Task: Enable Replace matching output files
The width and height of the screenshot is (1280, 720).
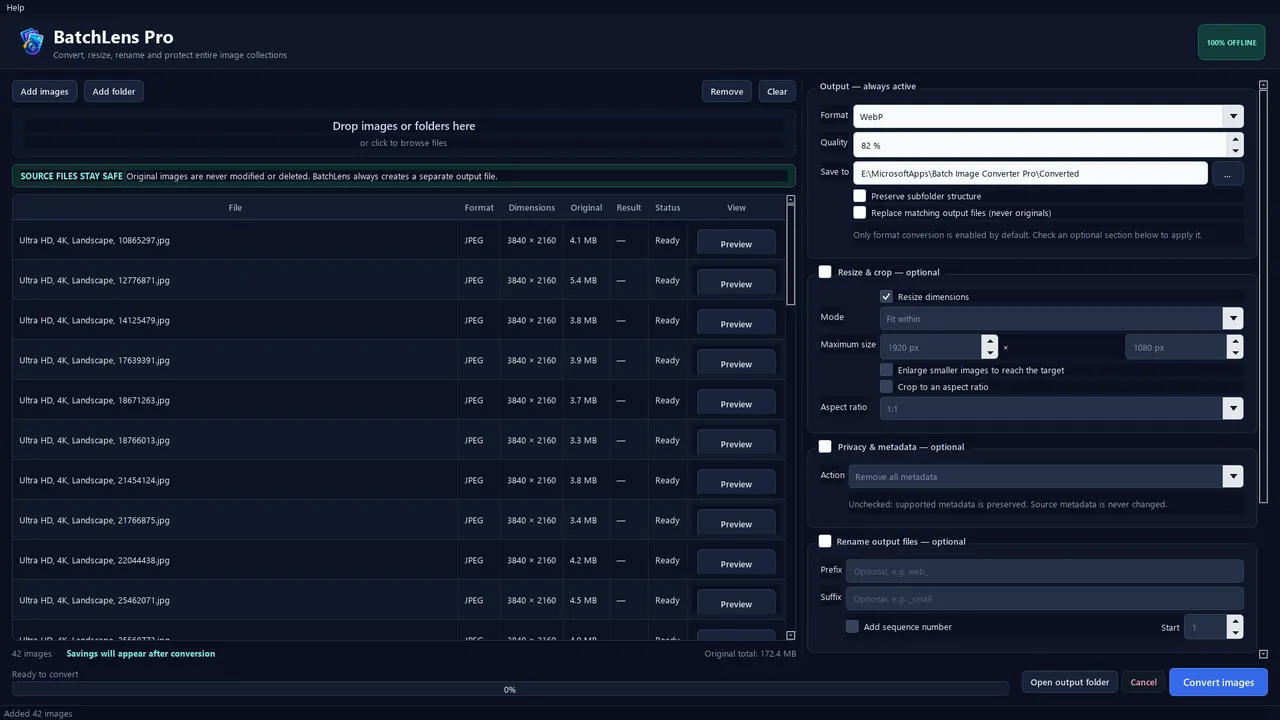Action: (860, 212)
